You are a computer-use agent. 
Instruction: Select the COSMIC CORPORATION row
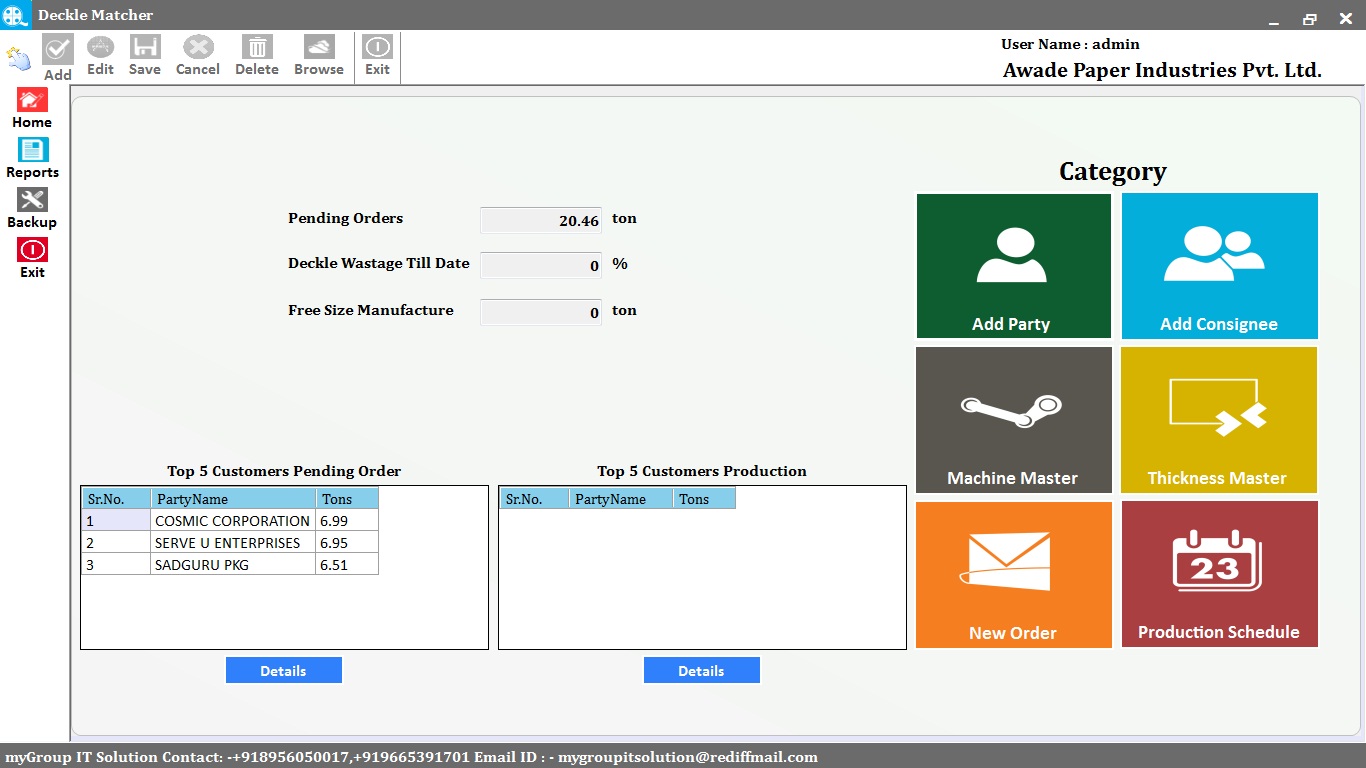point(230,520)
